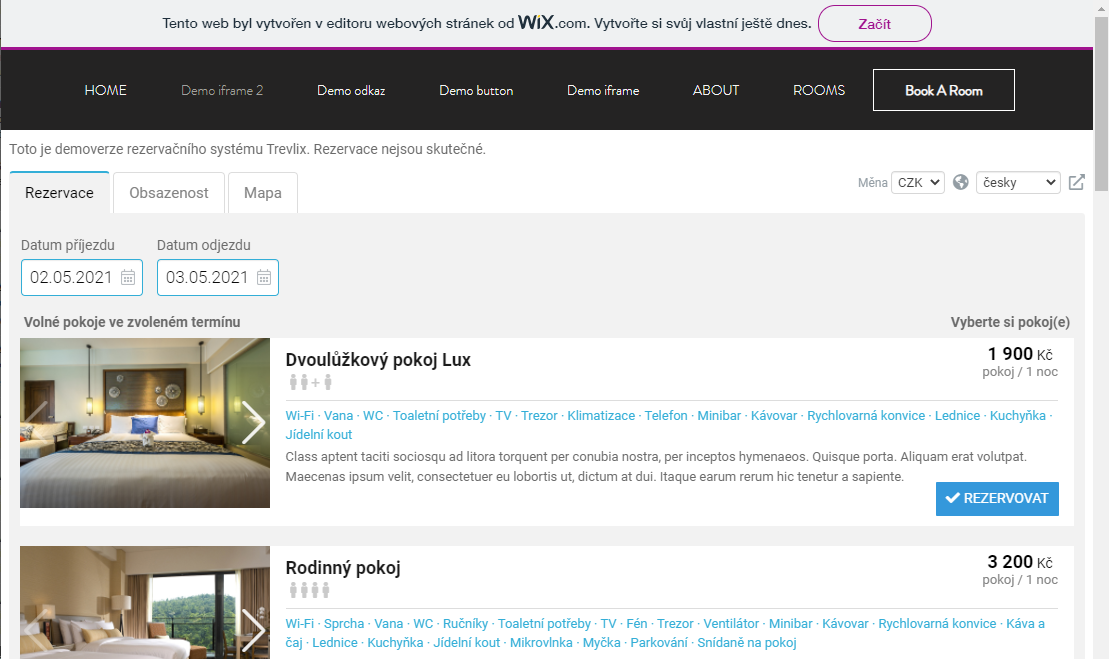
Task: Show previous photo of Dvoulůžkový pokoj Lux
Action: click(37, 423)
